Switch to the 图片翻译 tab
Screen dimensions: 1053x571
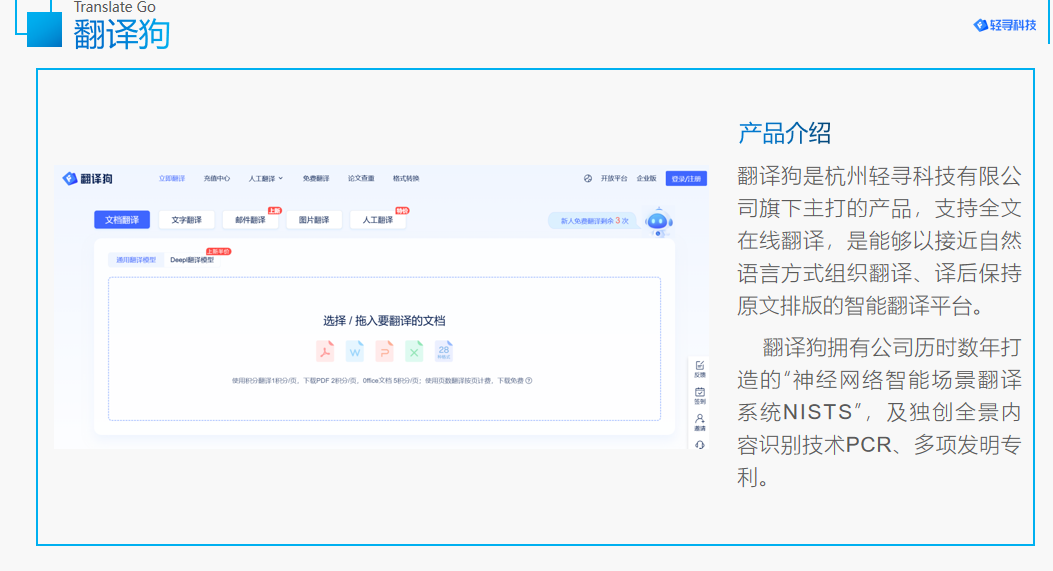point(314,220)
